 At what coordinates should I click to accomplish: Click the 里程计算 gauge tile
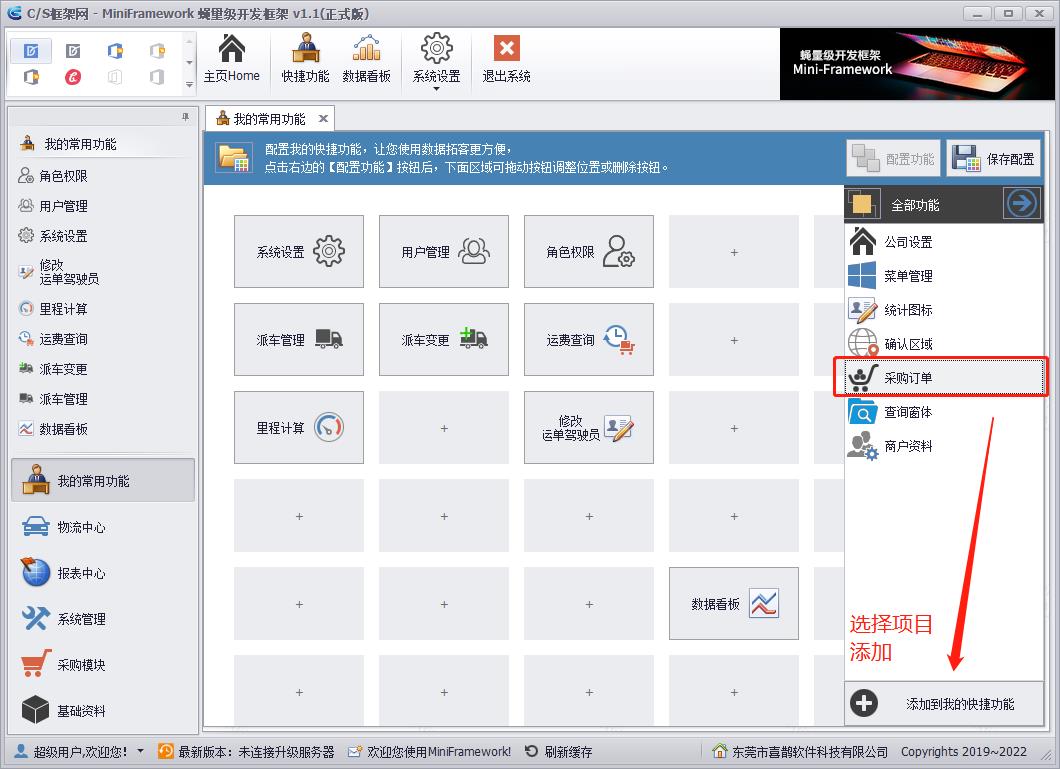[298, 428]
